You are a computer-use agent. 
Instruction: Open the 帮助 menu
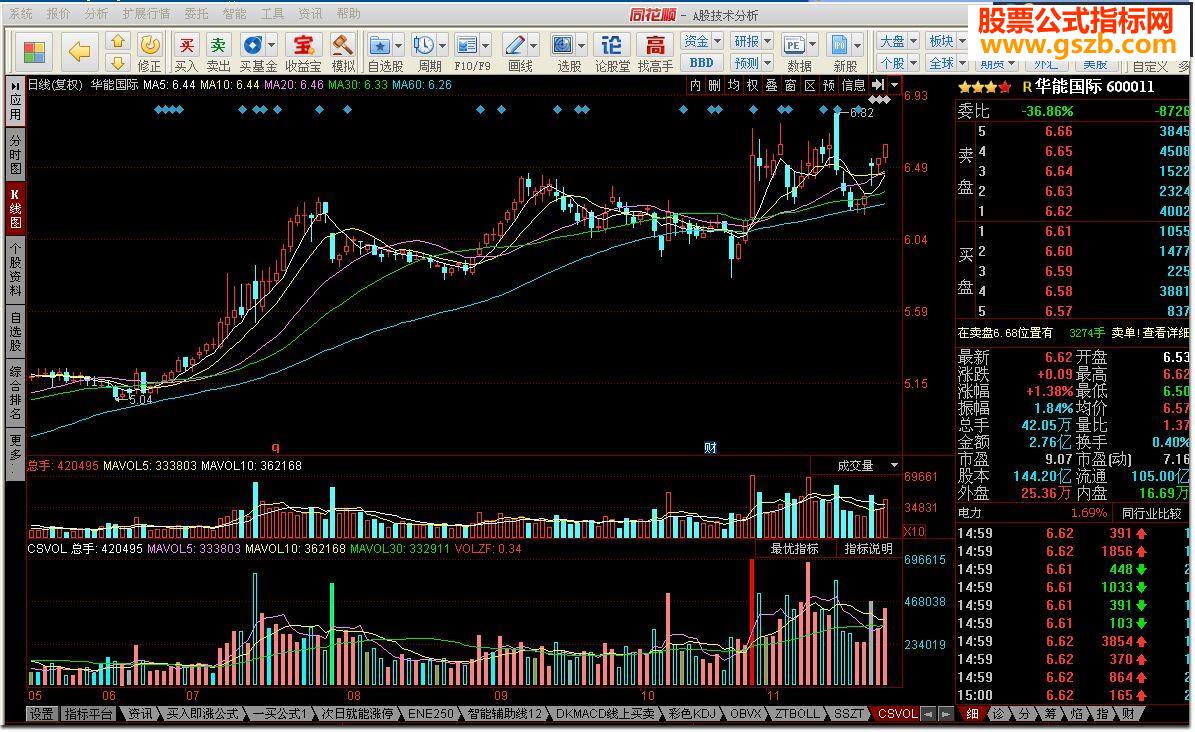tap(348, 14)
